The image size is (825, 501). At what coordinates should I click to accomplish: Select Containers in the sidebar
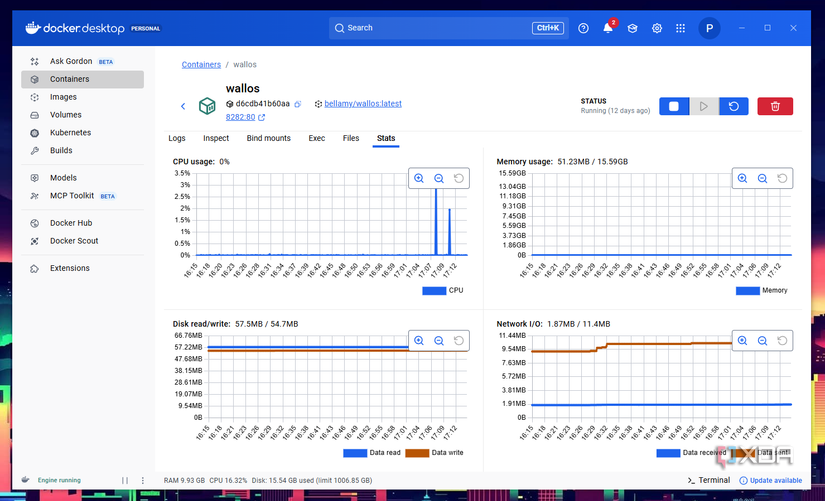[x=83, y=79]
